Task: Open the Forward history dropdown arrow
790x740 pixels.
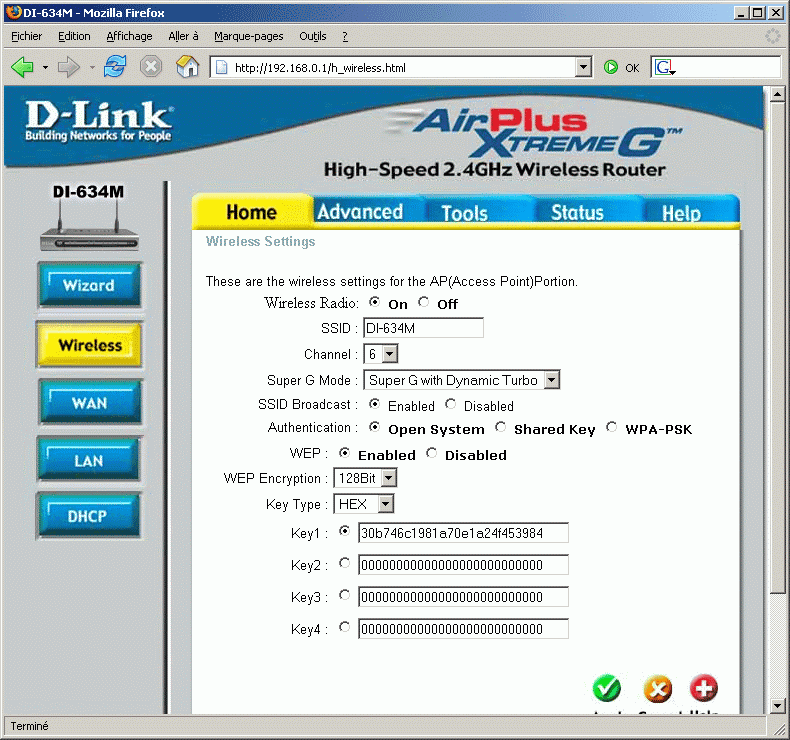Action: pos(92,67)
